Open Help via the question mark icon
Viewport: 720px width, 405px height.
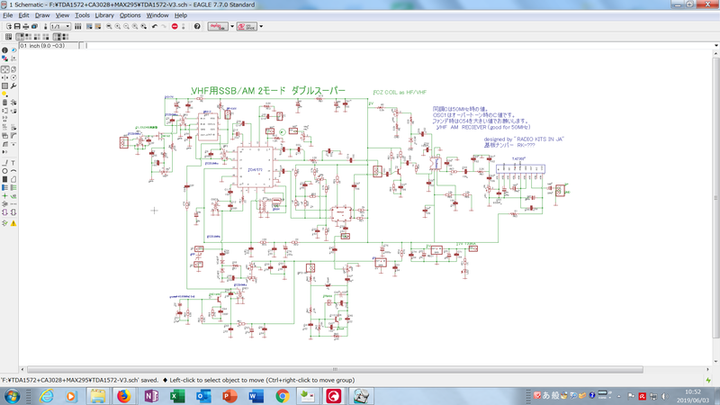pos(195,27)
